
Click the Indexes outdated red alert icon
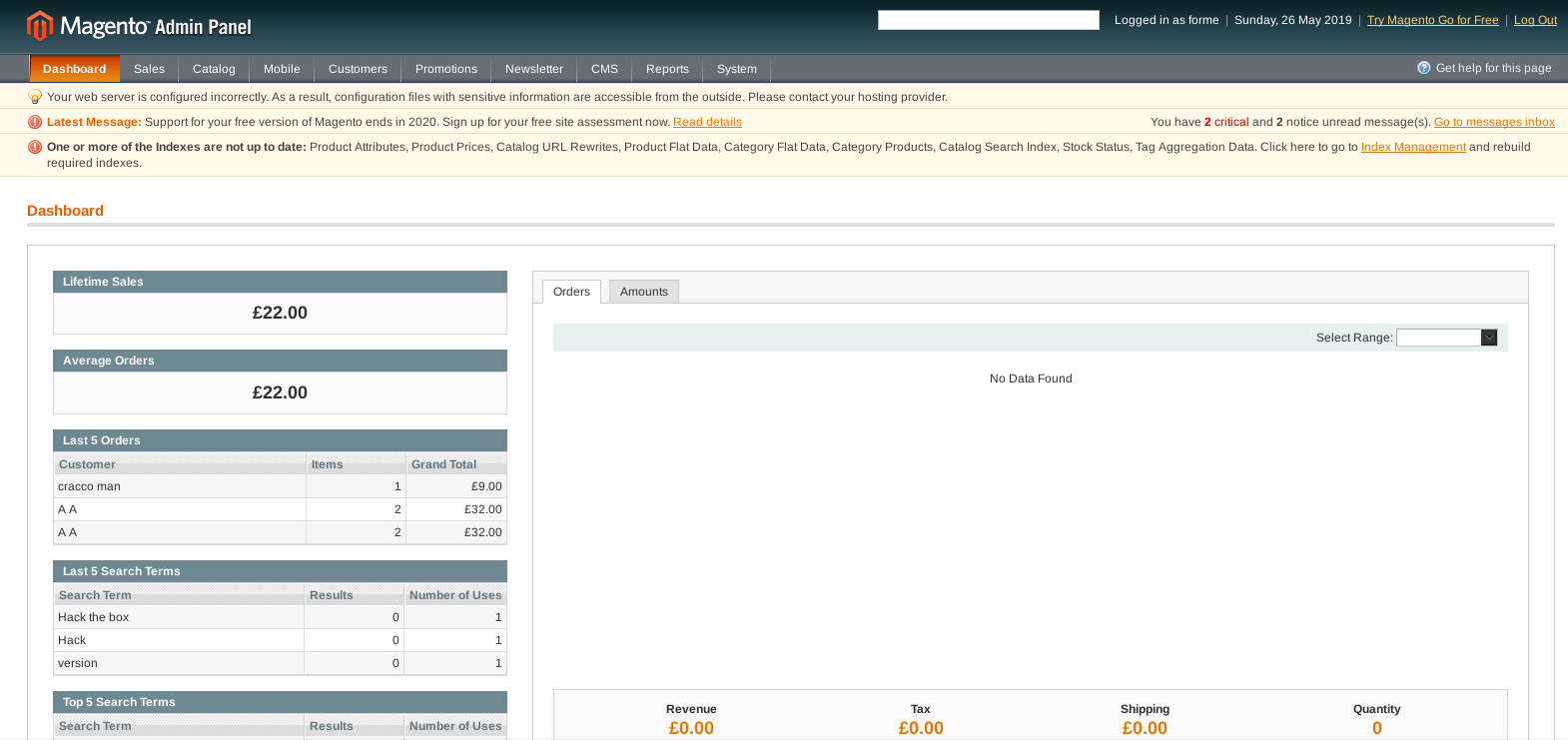[x=35, y=147]
